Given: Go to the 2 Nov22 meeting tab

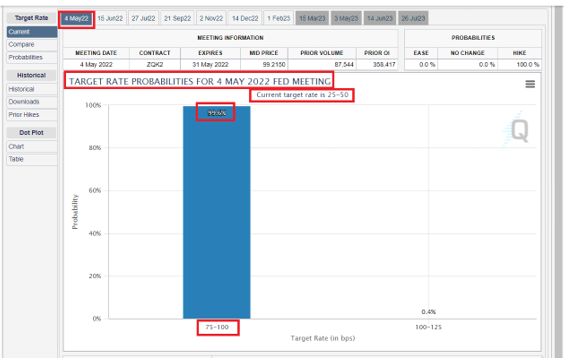Looking at the screenshot, I should click(211, 18).
